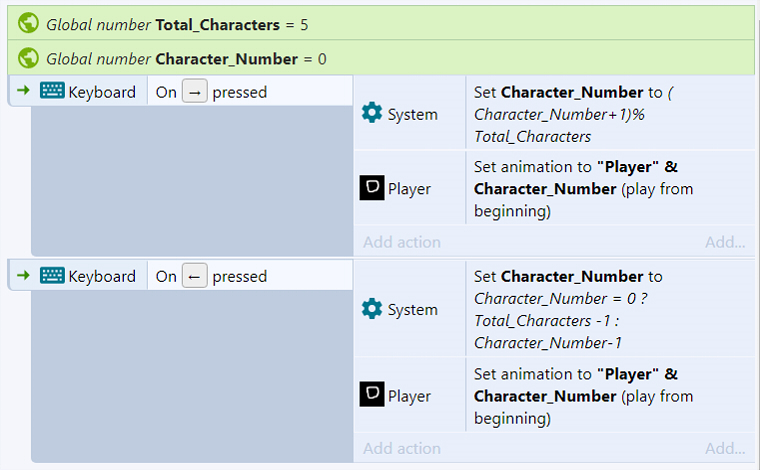This screenshot has width=760, height=470.
Task: Click green trigger arrow of left-key event
Action: pos(23,275)
